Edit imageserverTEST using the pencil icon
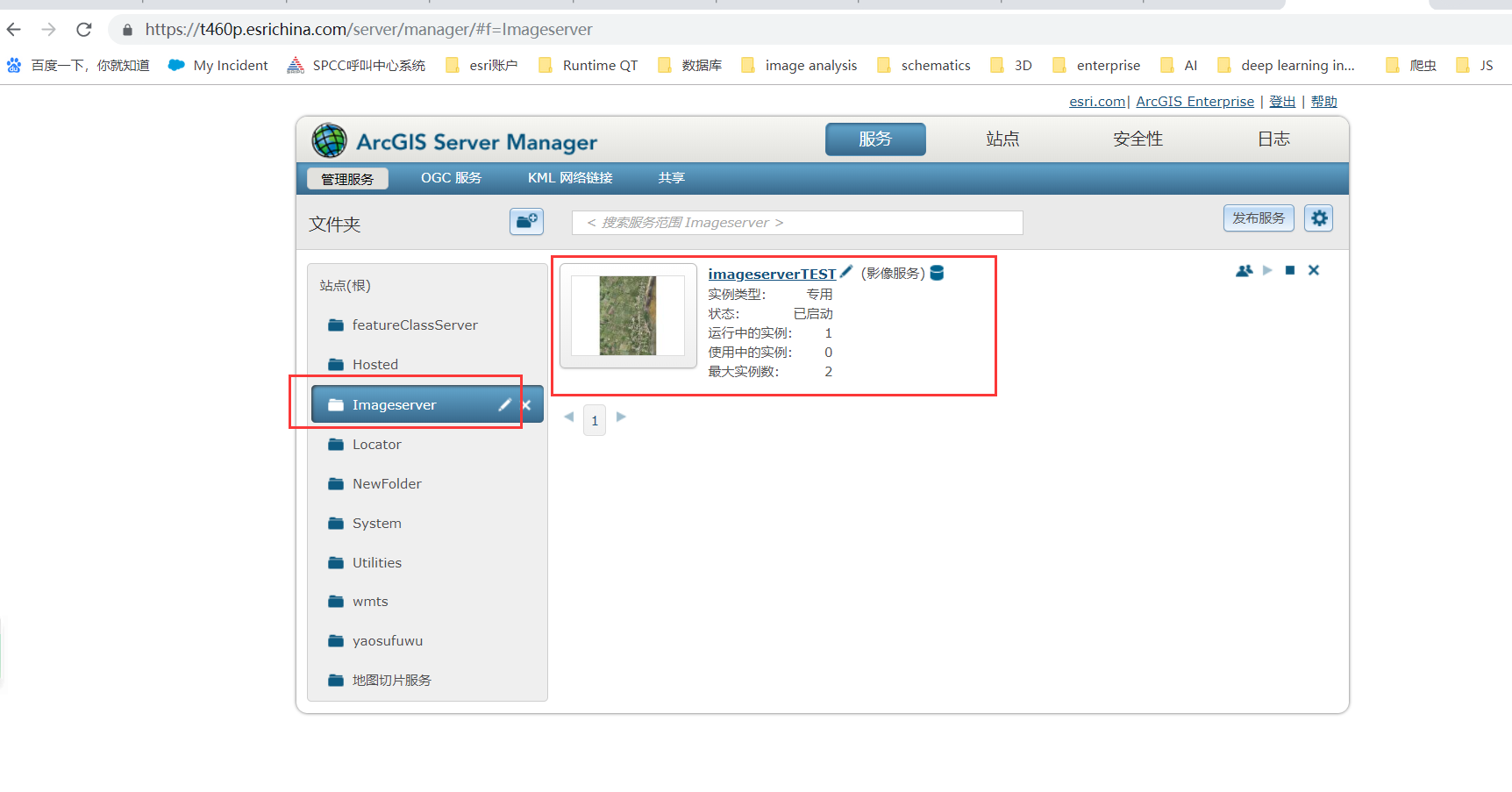Image resolution: width=1512 pixels, height=792 pixels. 845,272
